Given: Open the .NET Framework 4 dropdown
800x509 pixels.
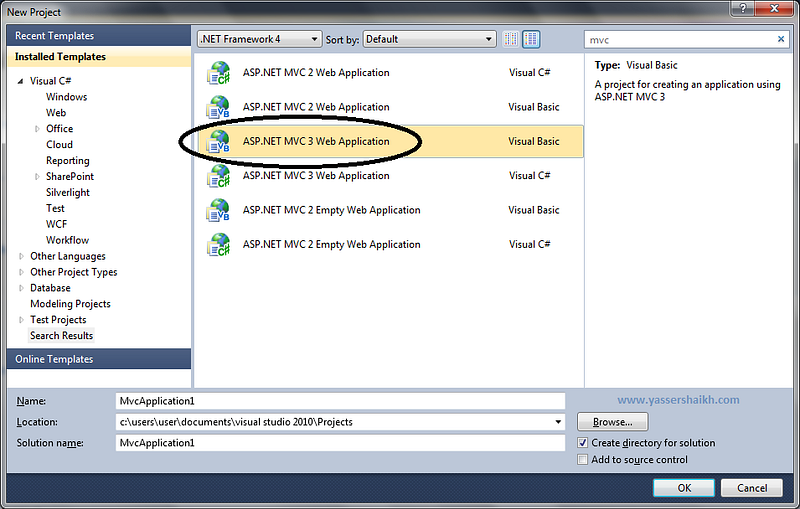Looking at the screenshot, I should coord(259,39).
